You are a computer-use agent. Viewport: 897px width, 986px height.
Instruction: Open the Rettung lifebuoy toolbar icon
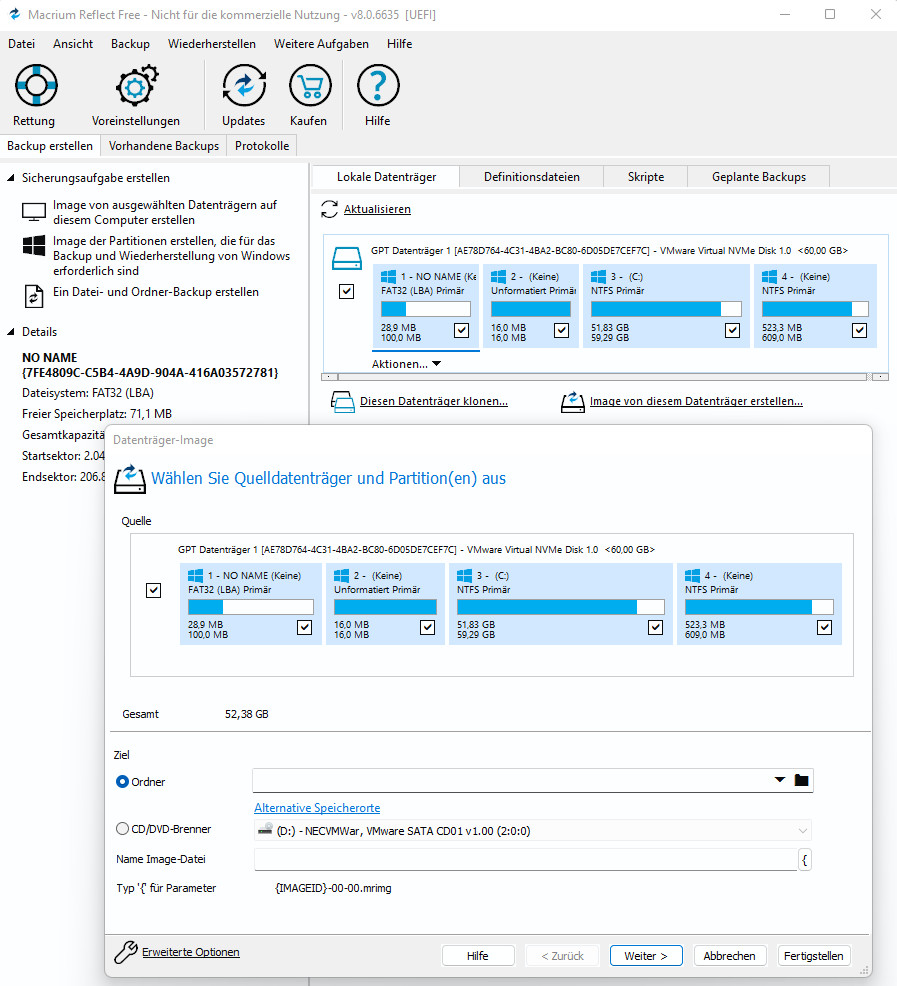[x=35, y=87]
